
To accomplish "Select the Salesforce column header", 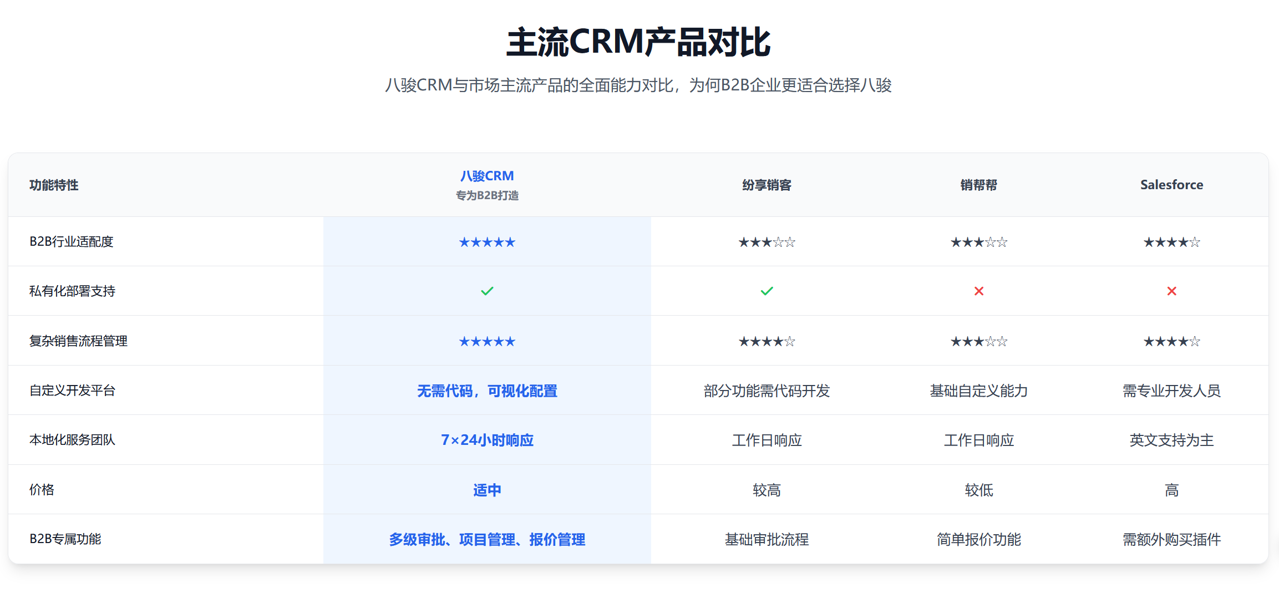I will tap(1171, 185).
